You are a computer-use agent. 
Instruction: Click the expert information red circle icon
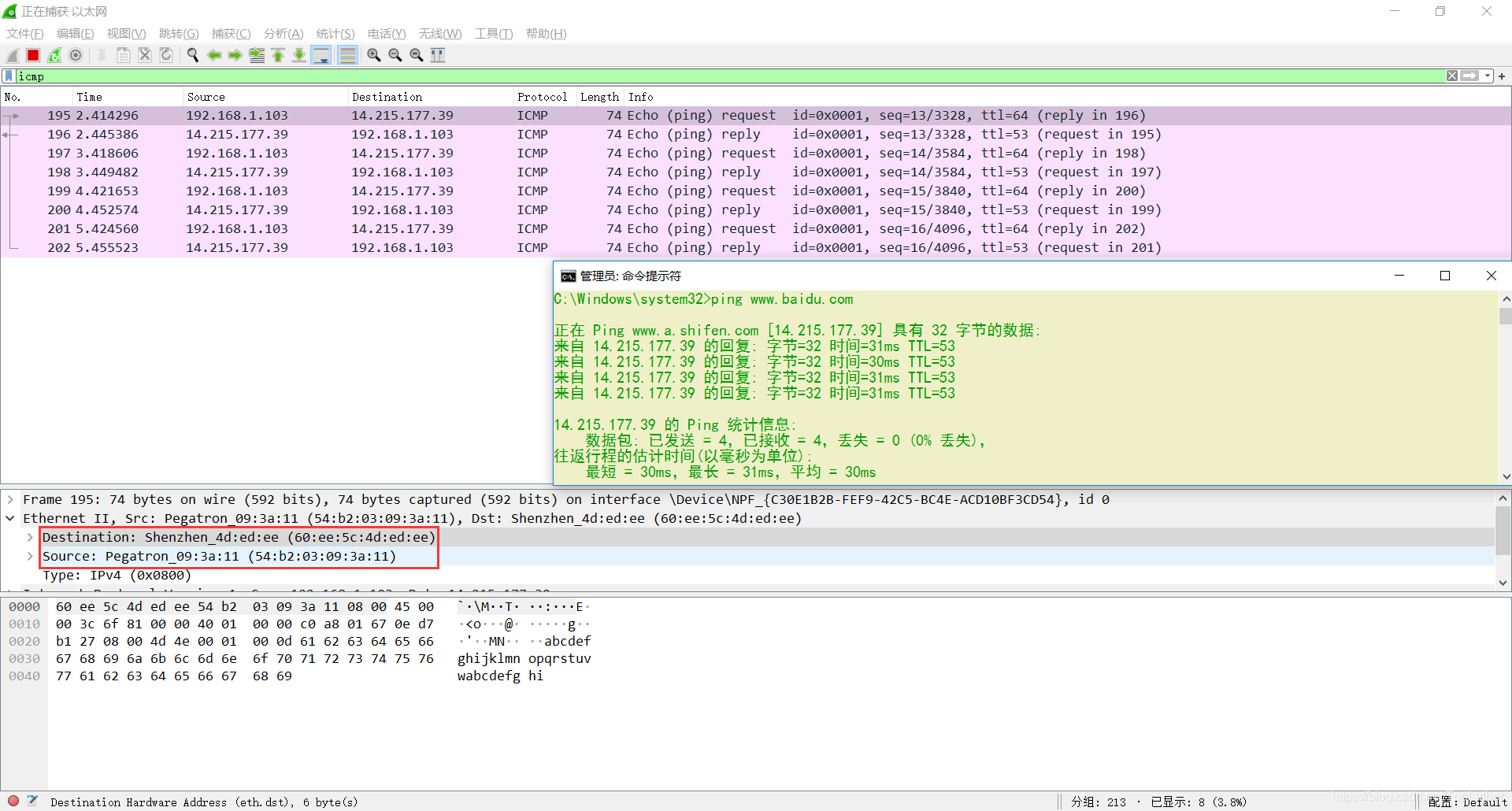tap(13, 801)
